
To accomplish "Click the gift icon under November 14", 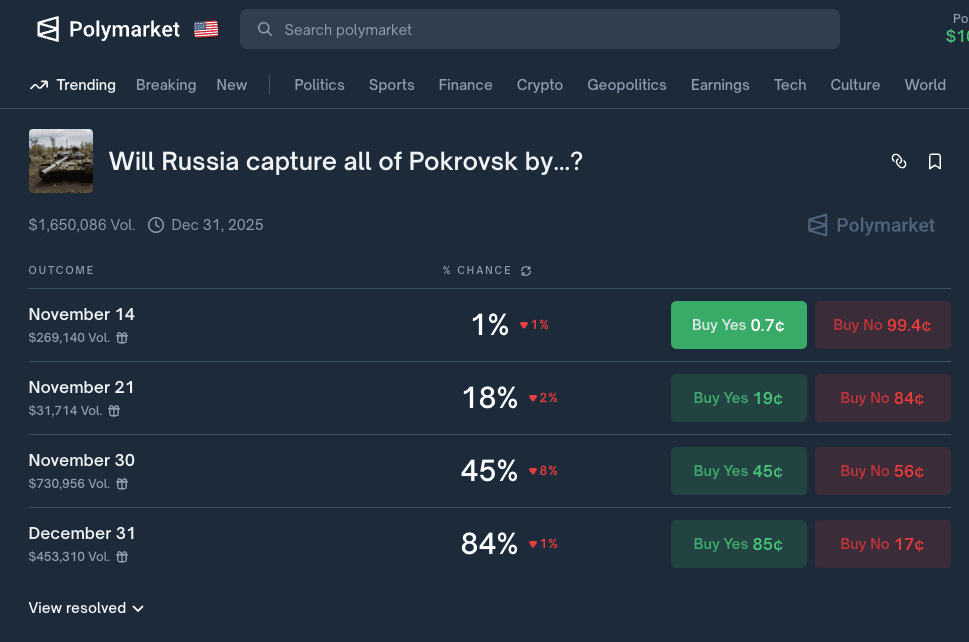I will (122, 338).
